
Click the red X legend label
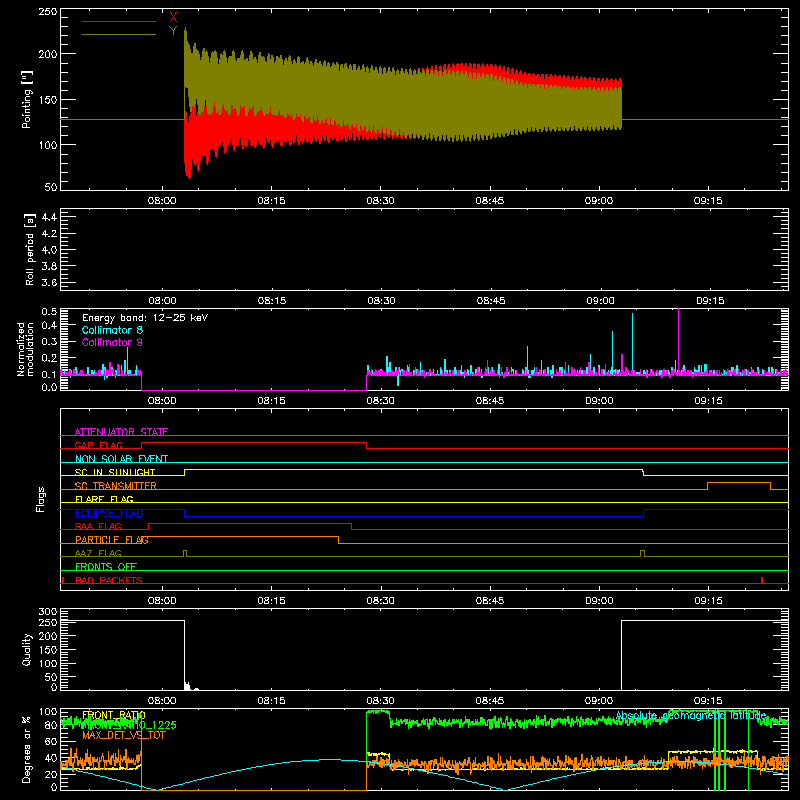tap(173, 17)
